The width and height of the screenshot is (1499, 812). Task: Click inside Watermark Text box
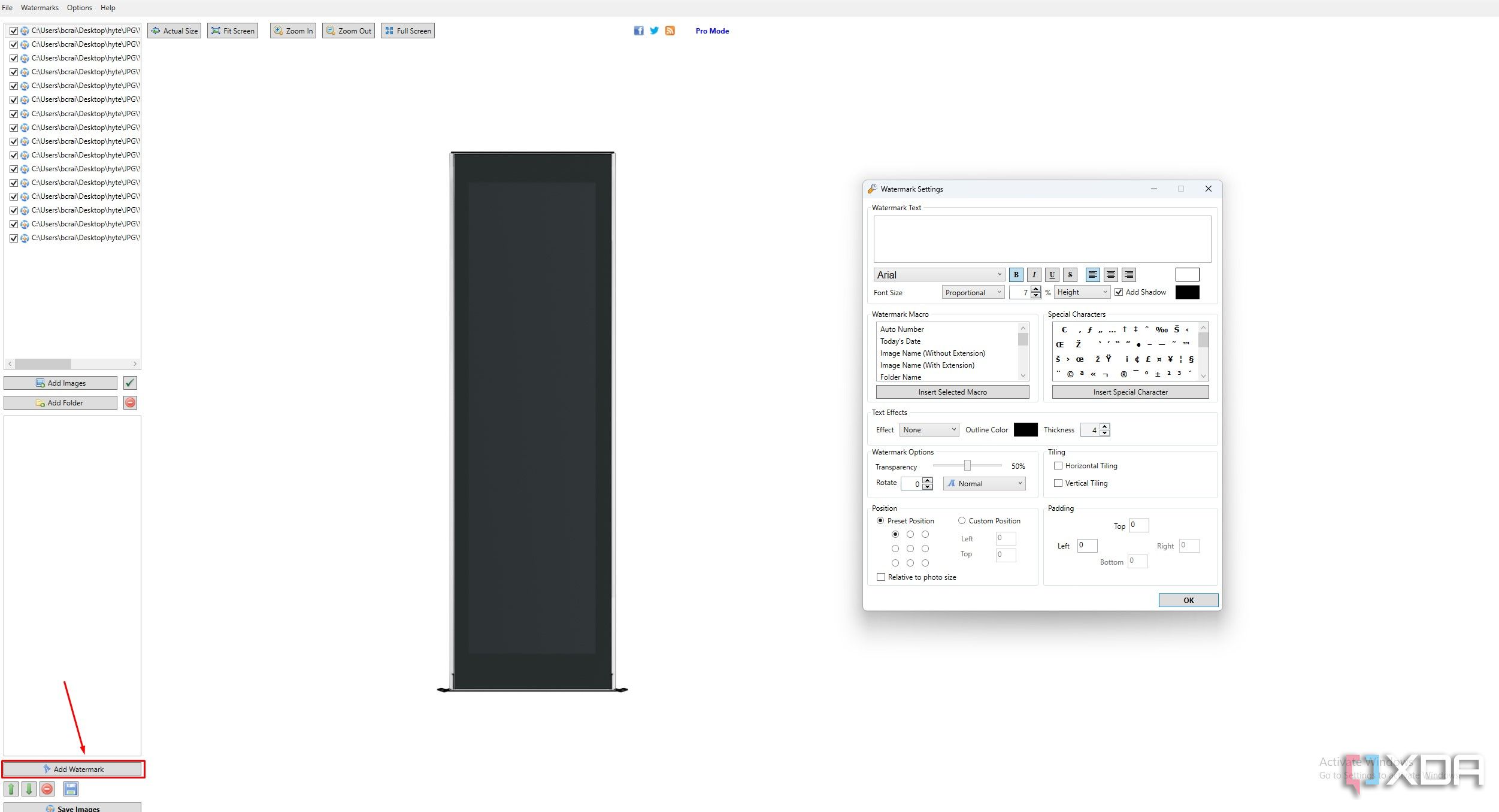pos(1042,239)
